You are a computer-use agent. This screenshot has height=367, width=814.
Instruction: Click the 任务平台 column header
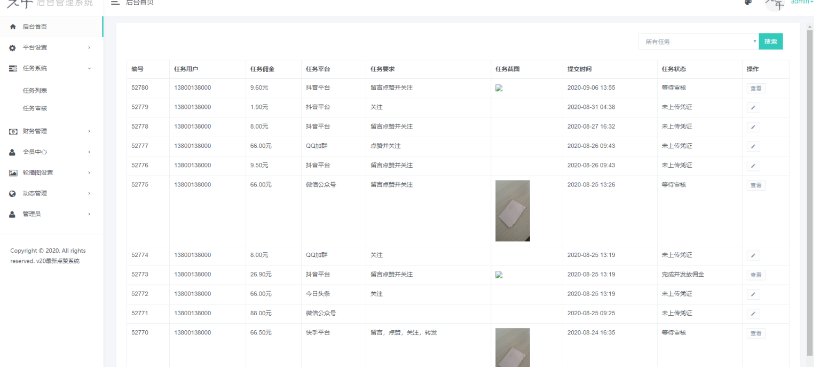point(318,69)
